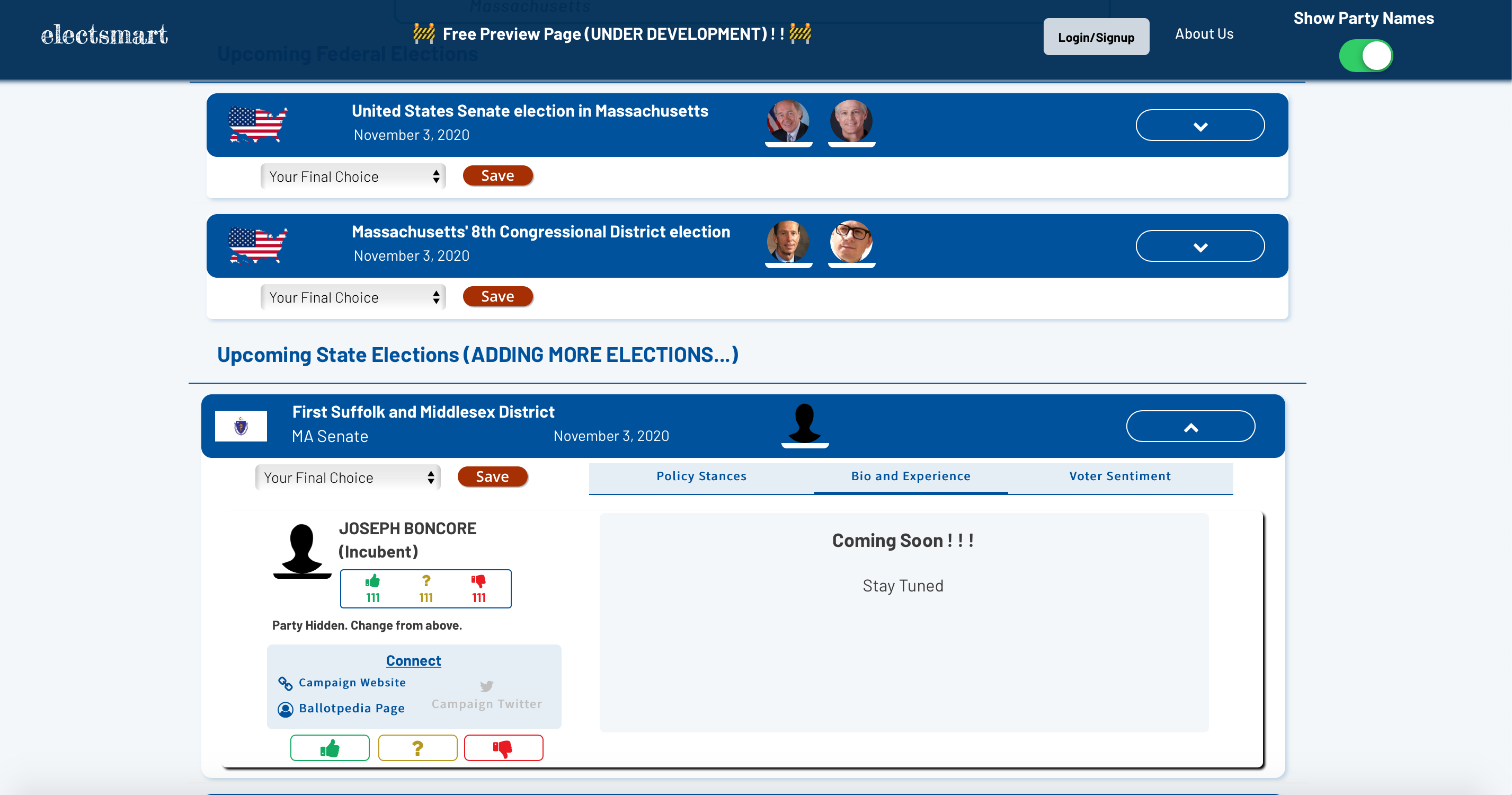Click the Massachusetts state flag icon

point(241,425)
